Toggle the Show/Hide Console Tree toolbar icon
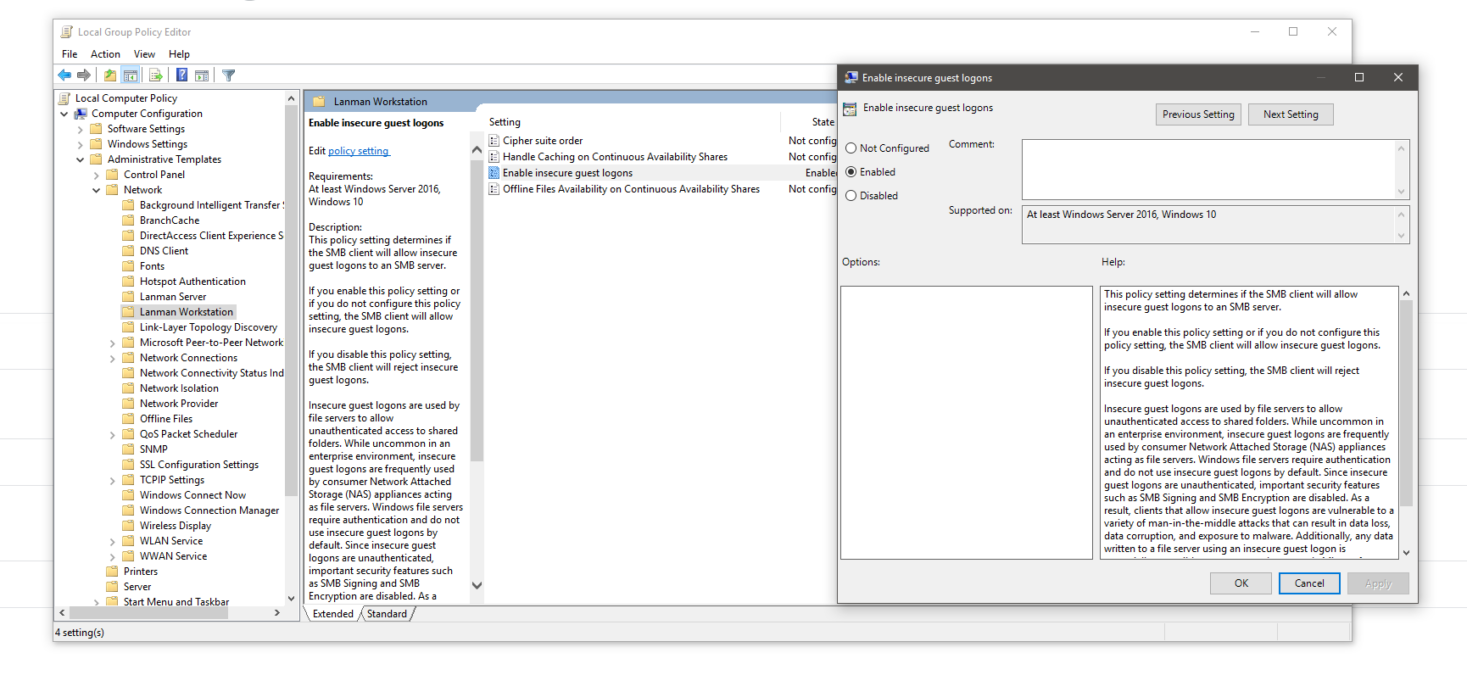 (130, 75)
